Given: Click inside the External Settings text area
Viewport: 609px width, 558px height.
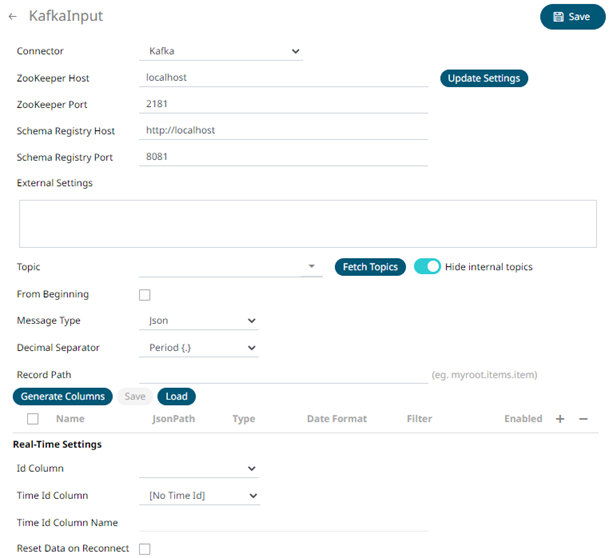Looking at the screenshot, I should (308, 222).
